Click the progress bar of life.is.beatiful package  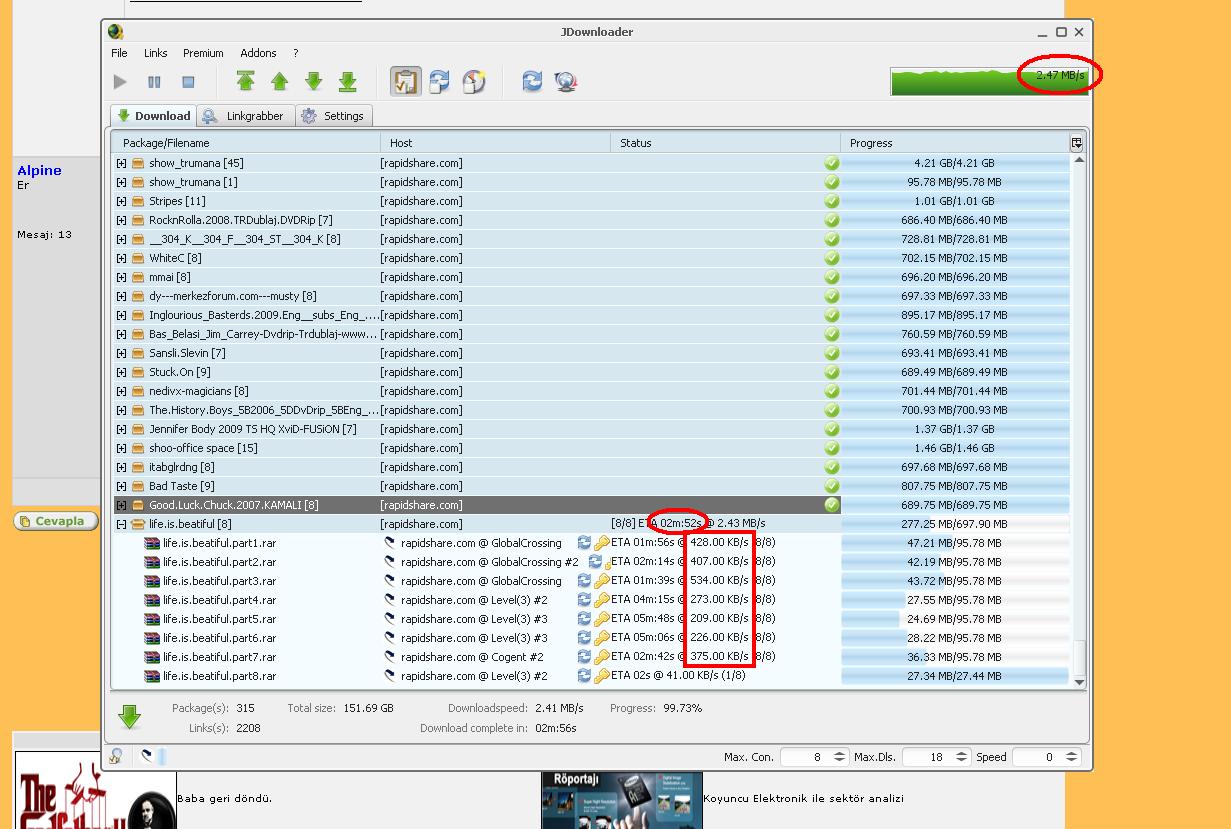click(x=955, y=524)
